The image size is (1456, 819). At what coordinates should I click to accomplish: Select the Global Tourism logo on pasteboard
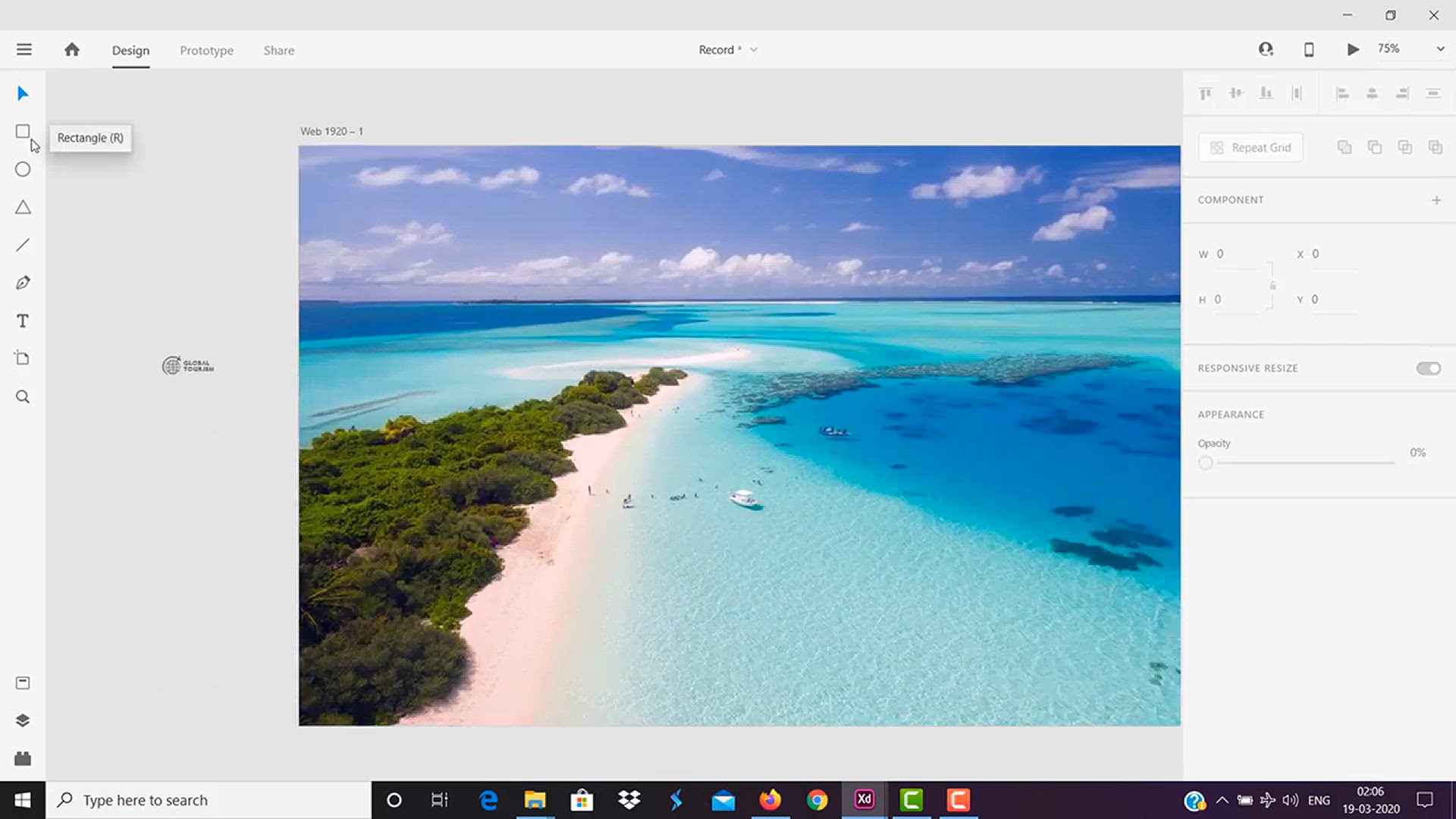click(188, 366)
